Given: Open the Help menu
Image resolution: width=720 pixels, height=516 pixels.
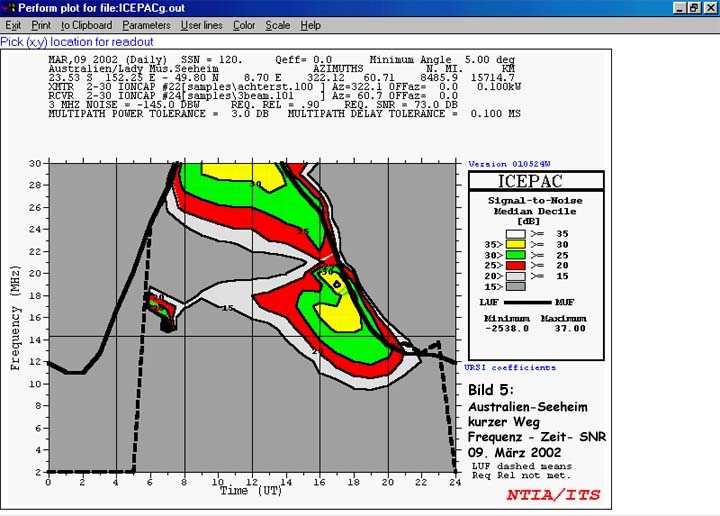Looking at the screenshot, I should [311, 24].
